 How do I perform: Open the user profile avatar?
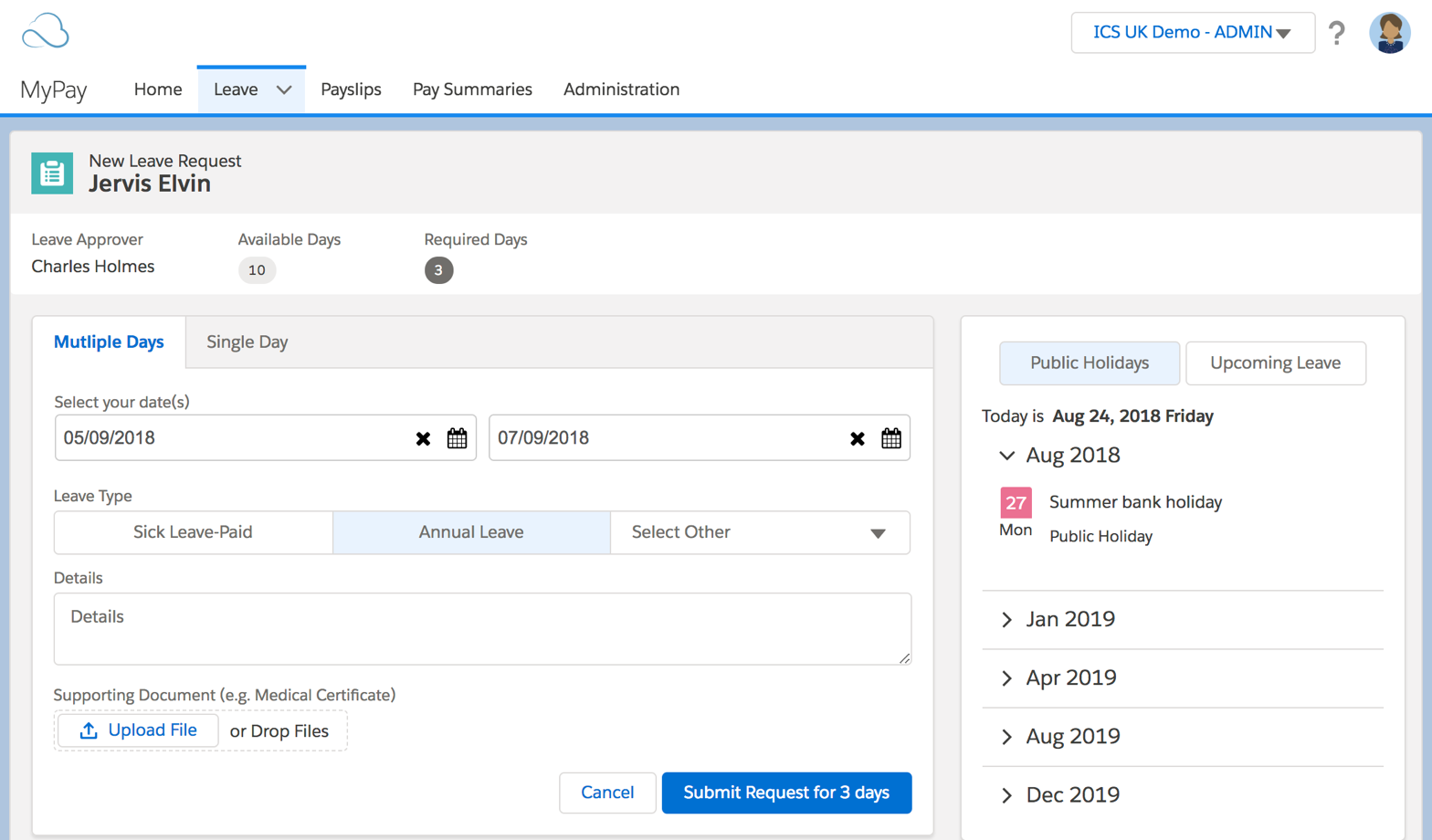coord(1389,33)
